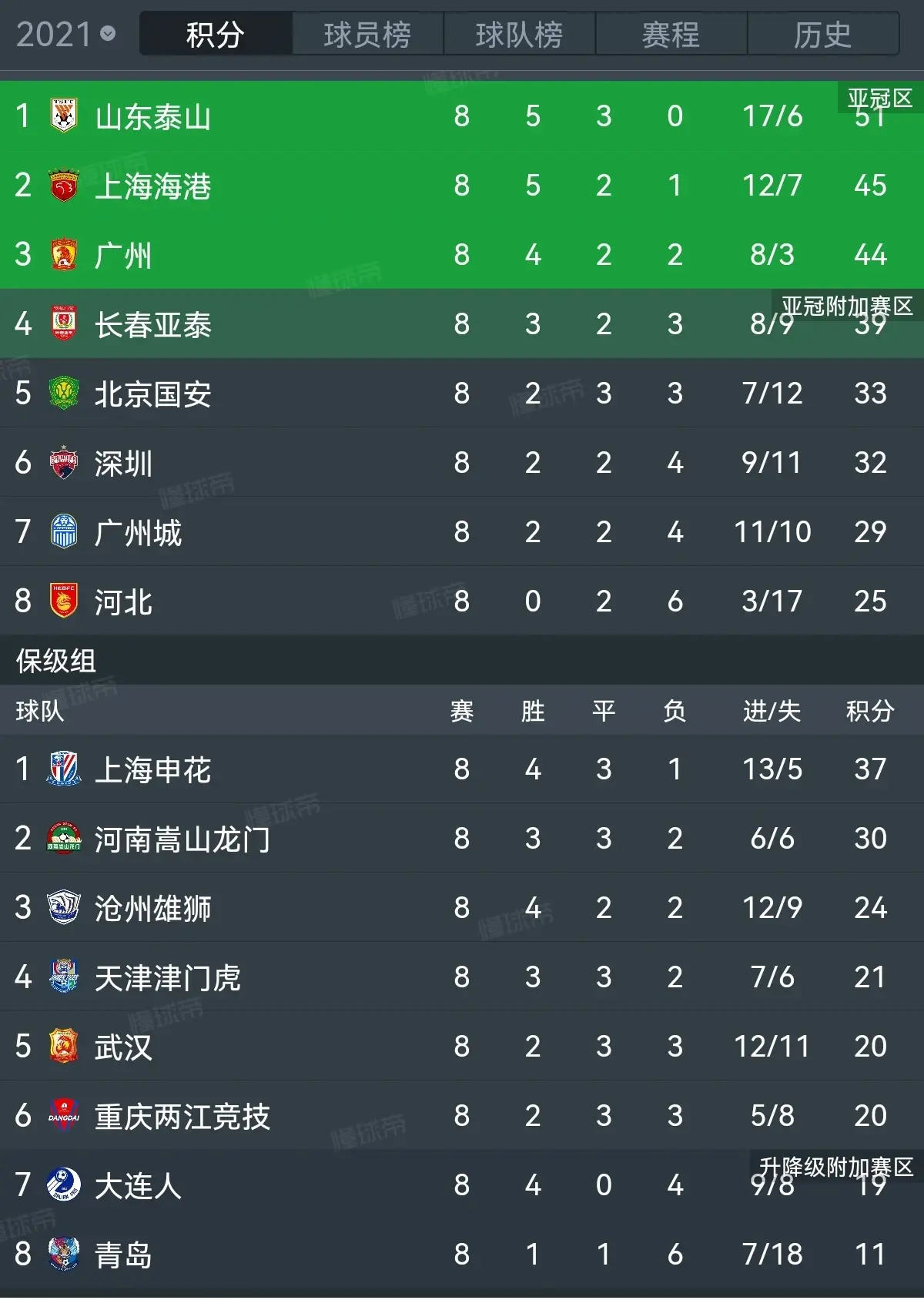Open the 赛程 tab

(671, 34)
